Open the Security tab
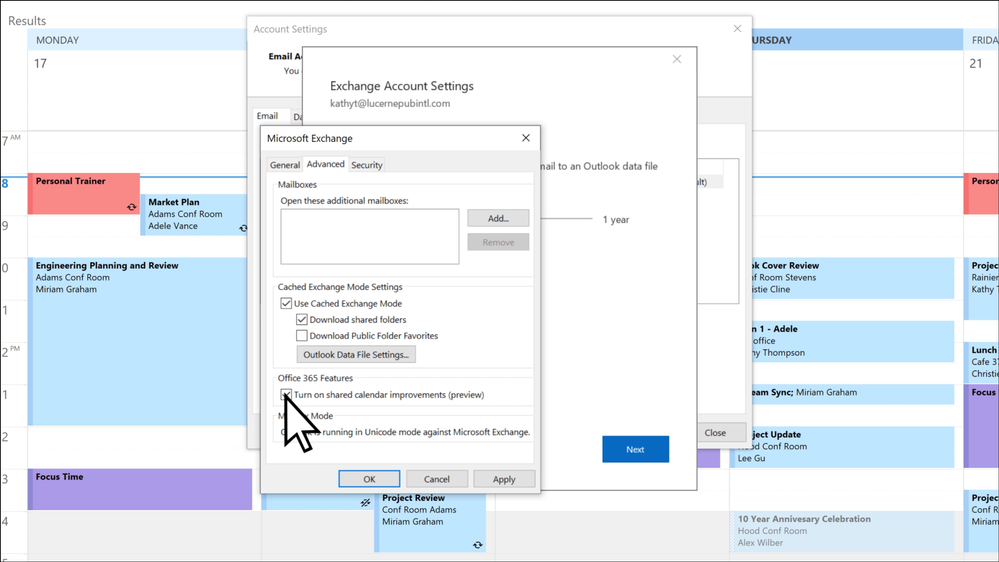 (366, 165)
